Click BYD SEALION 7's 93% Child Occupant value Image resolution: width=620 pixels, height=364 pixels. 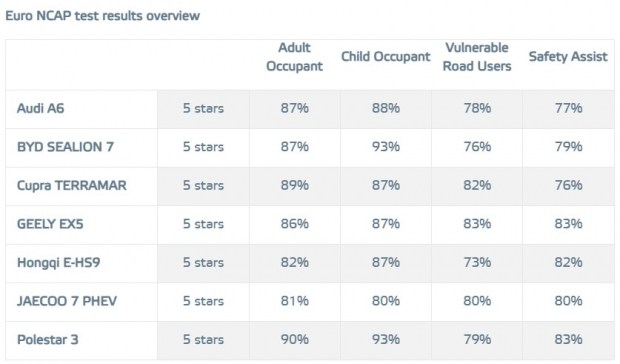pos(386,147)
